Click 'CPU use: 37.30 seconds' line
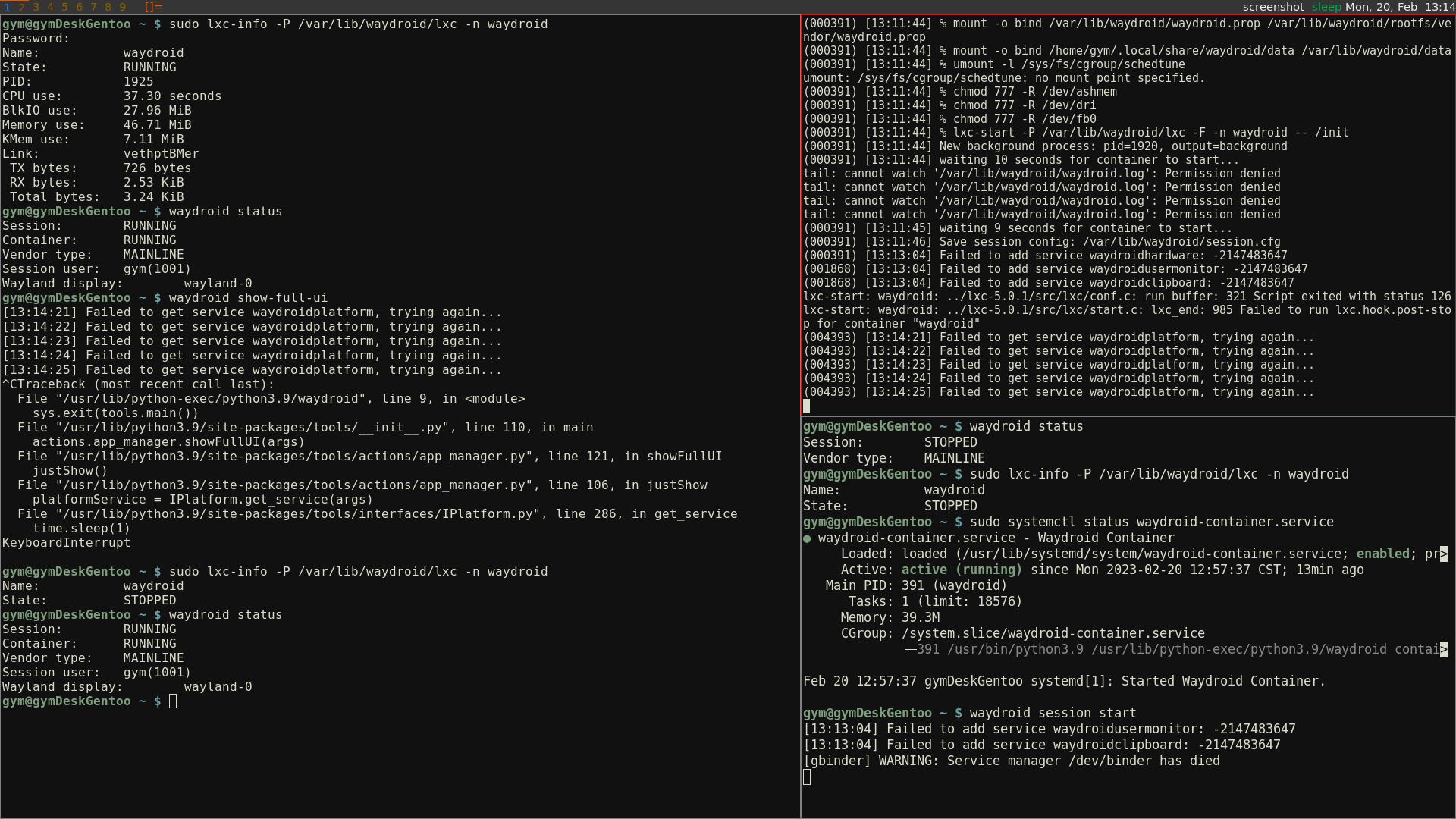 [112, 96]
